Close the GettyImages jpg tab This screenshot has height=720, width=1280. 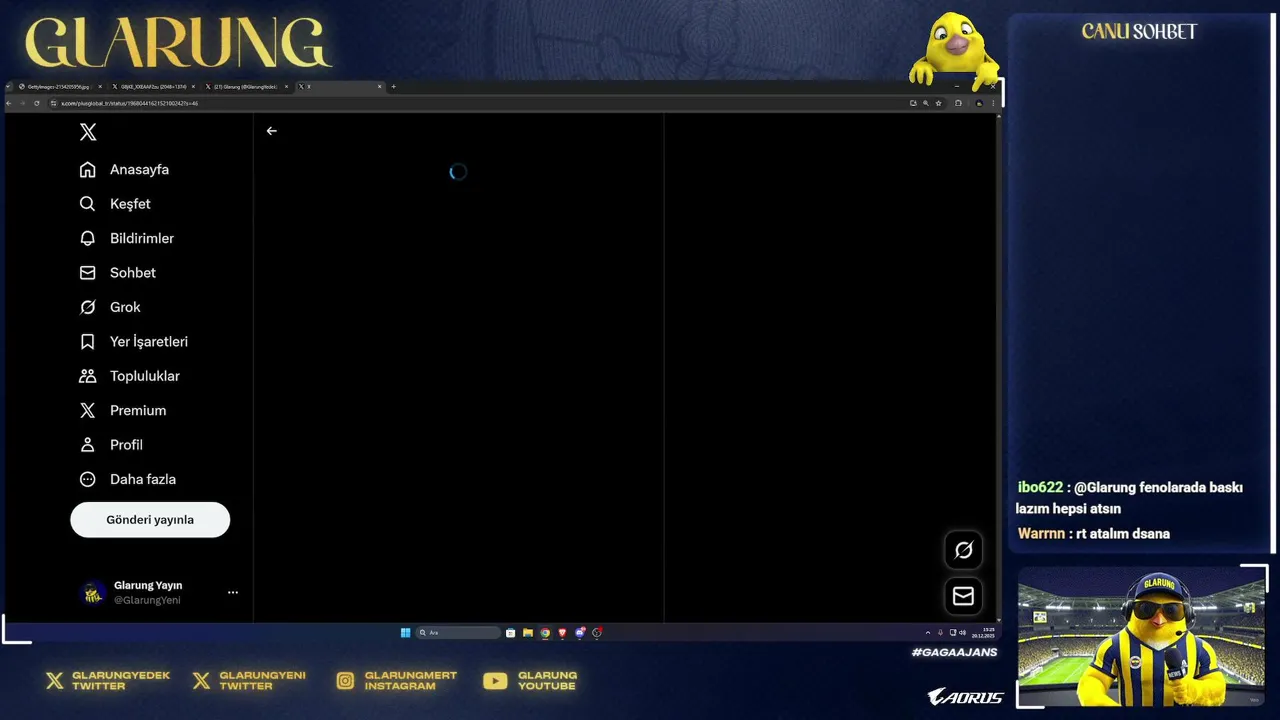[100, 87]
